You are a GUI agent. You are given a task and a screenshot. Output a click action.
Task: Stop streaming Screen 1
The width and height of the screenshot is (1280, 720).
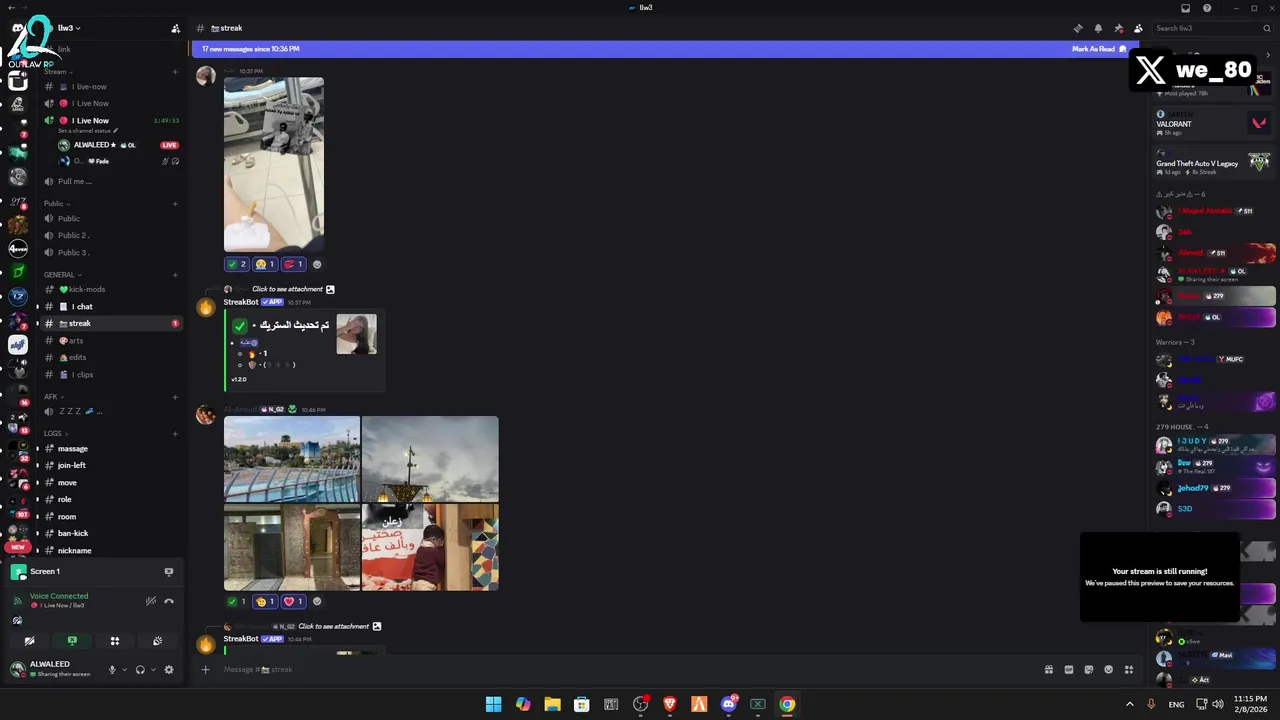[x=169, y=571]
